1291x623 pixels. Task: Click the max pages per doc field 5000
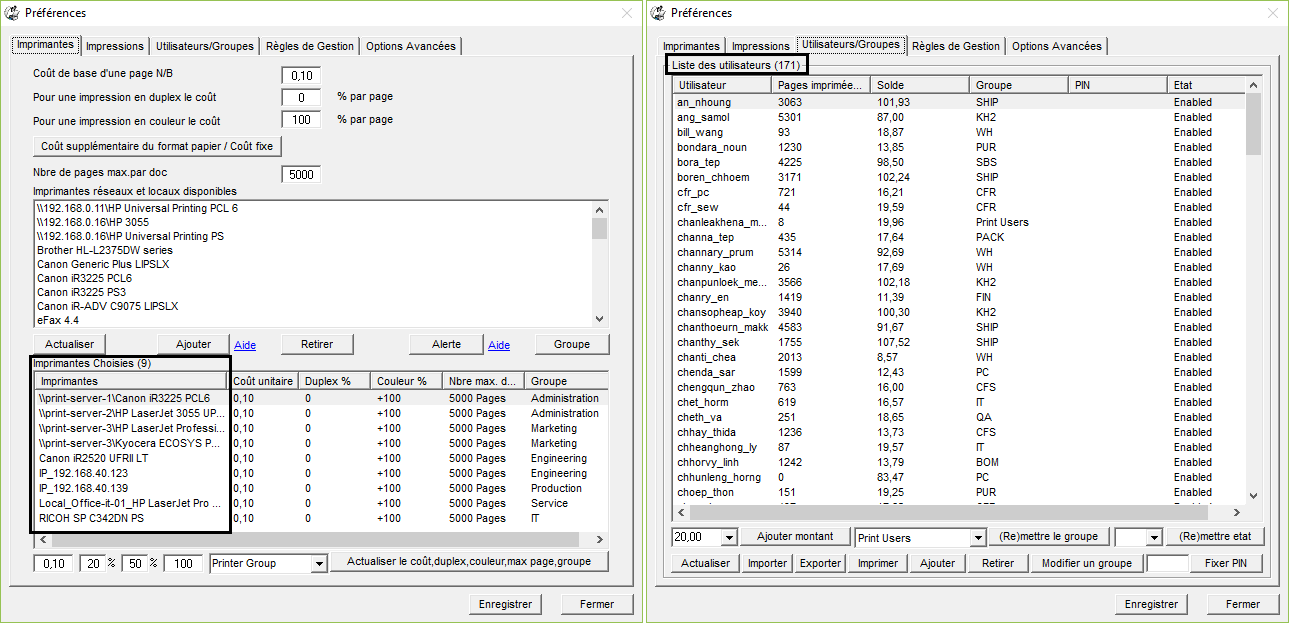301,175
